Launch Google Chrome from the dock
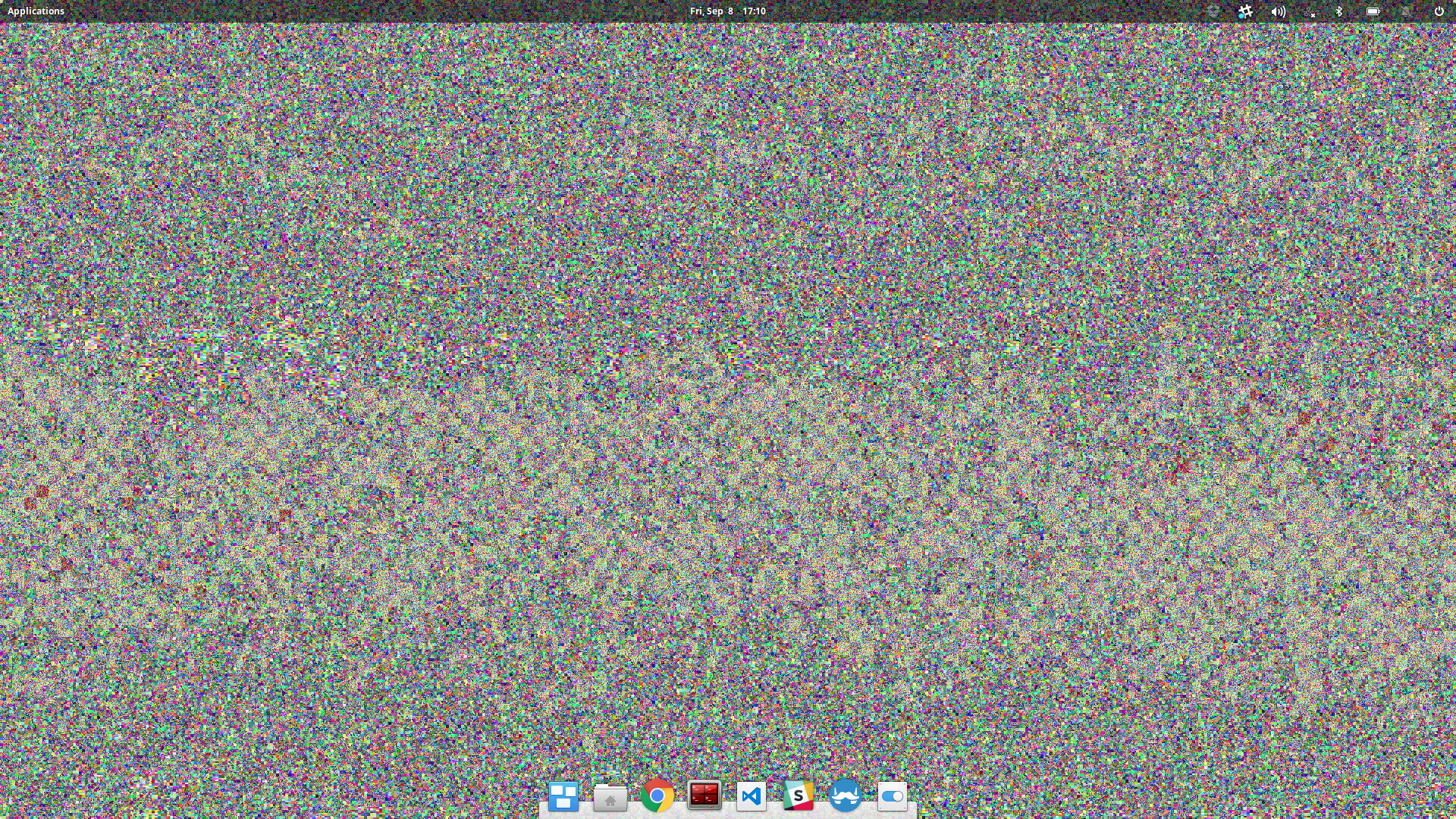Image resolution: width=1456 pixels, height=819 pixels. click(x=657, y=796)
